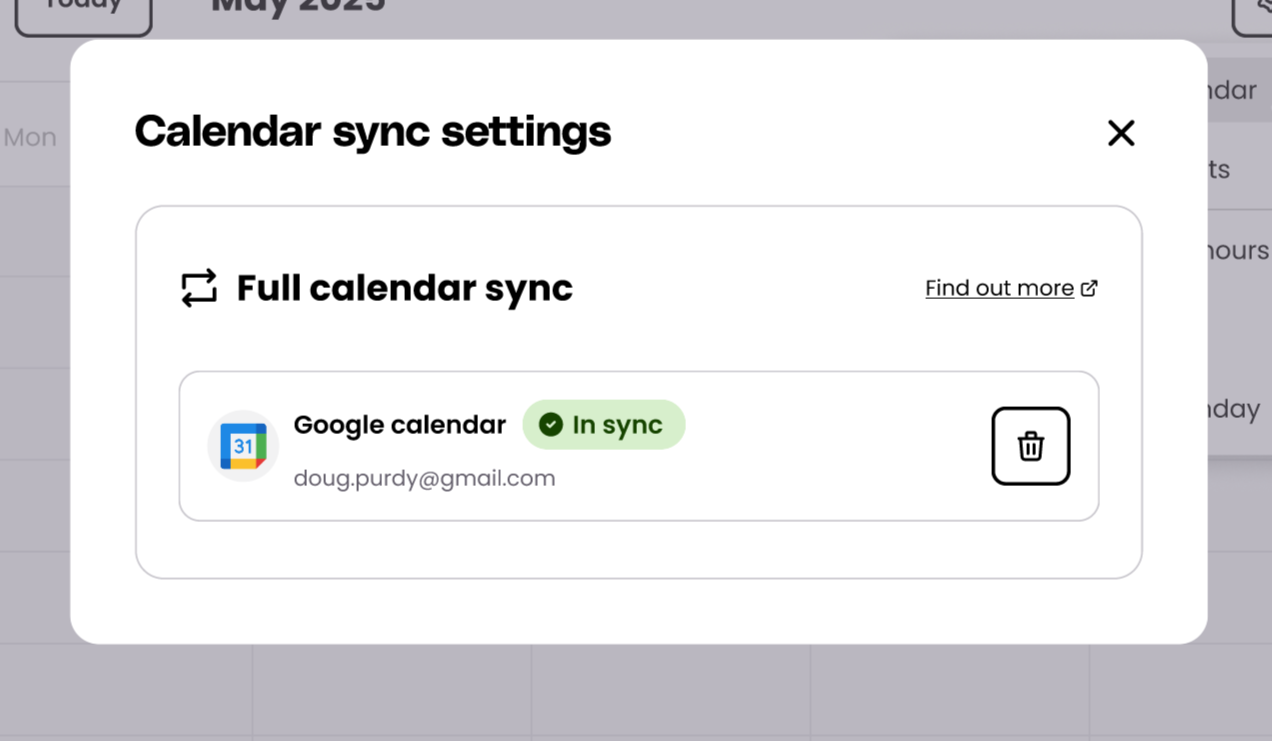Click the Google Calendar logo icon
Viewport: 1272px width, 741px height.
[x=243, y=446]
